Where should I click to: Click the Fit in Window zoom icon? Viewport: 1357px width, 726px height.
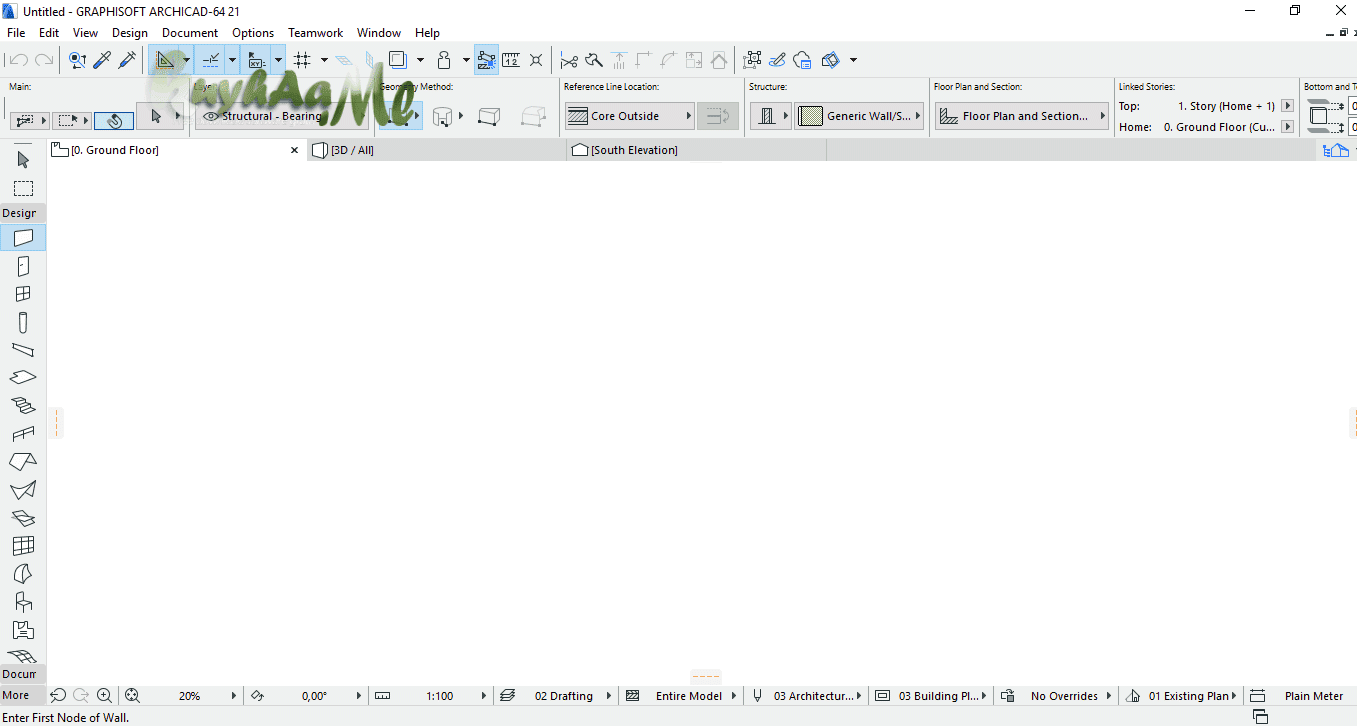click(x=132, y=696)
